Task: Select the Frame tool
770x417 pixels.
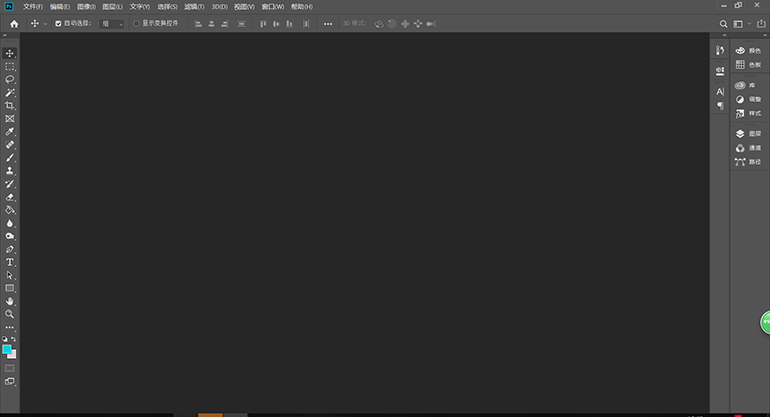Action: coord(10,119)
